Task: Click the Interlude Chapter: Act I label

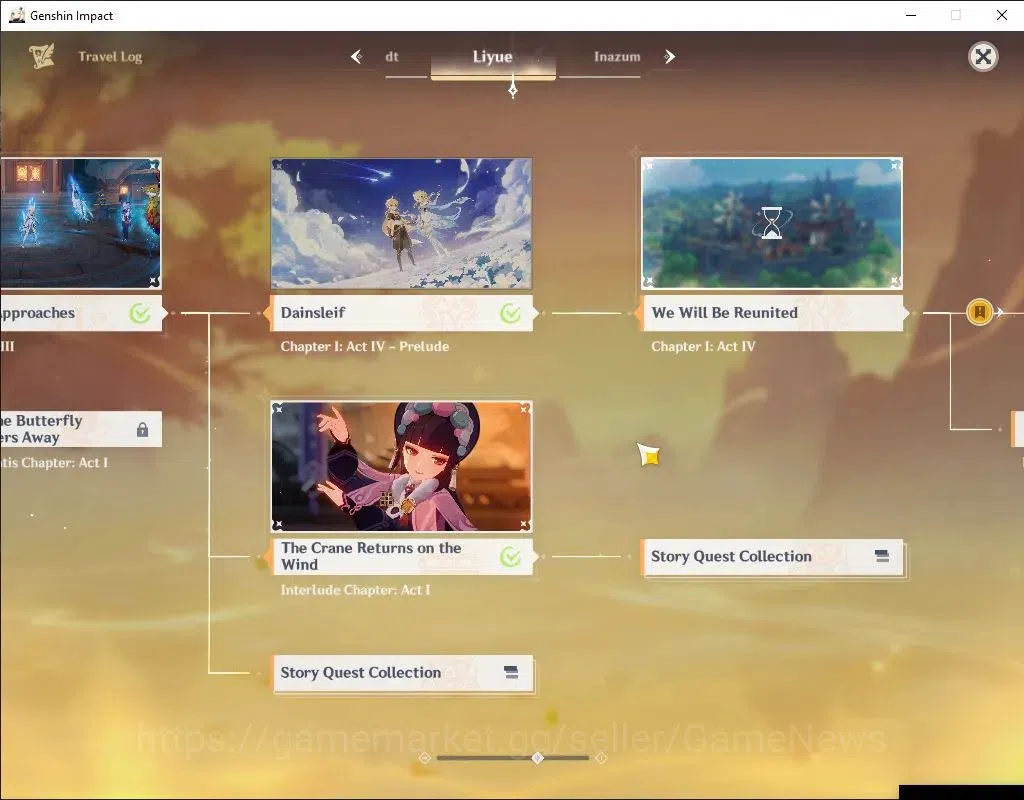Action: pos(355,590)
